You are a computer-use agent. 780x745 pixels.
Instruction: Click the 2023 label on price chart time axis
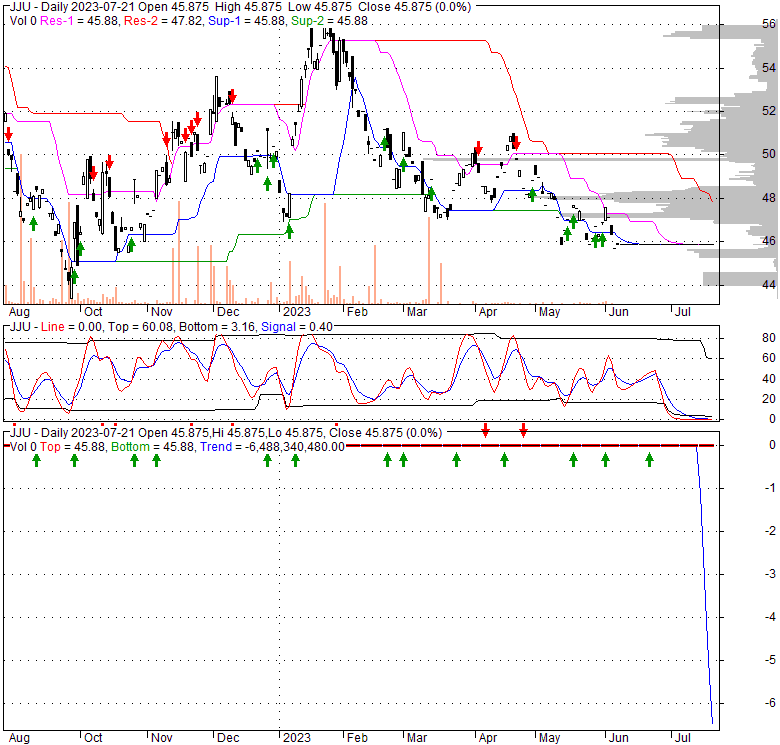tap(296, 312)
